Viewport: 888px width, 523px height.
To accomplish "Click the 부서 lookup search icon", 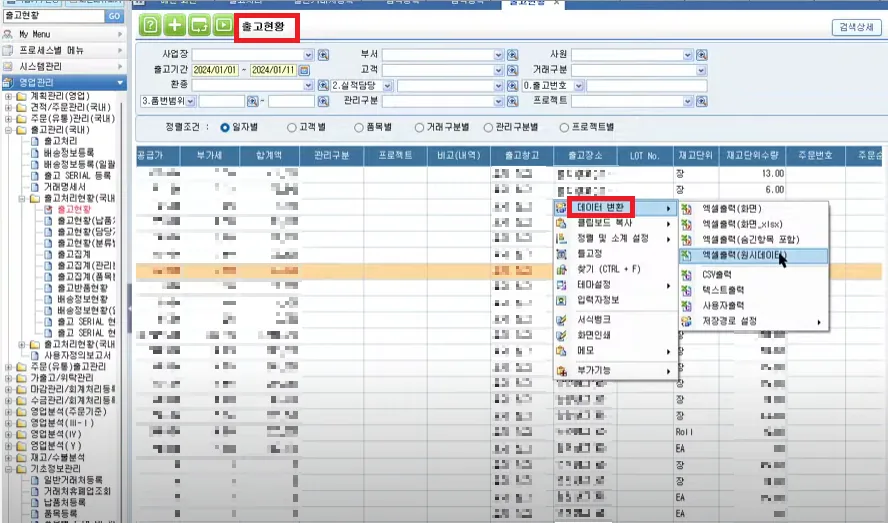I will click(513, 55).
